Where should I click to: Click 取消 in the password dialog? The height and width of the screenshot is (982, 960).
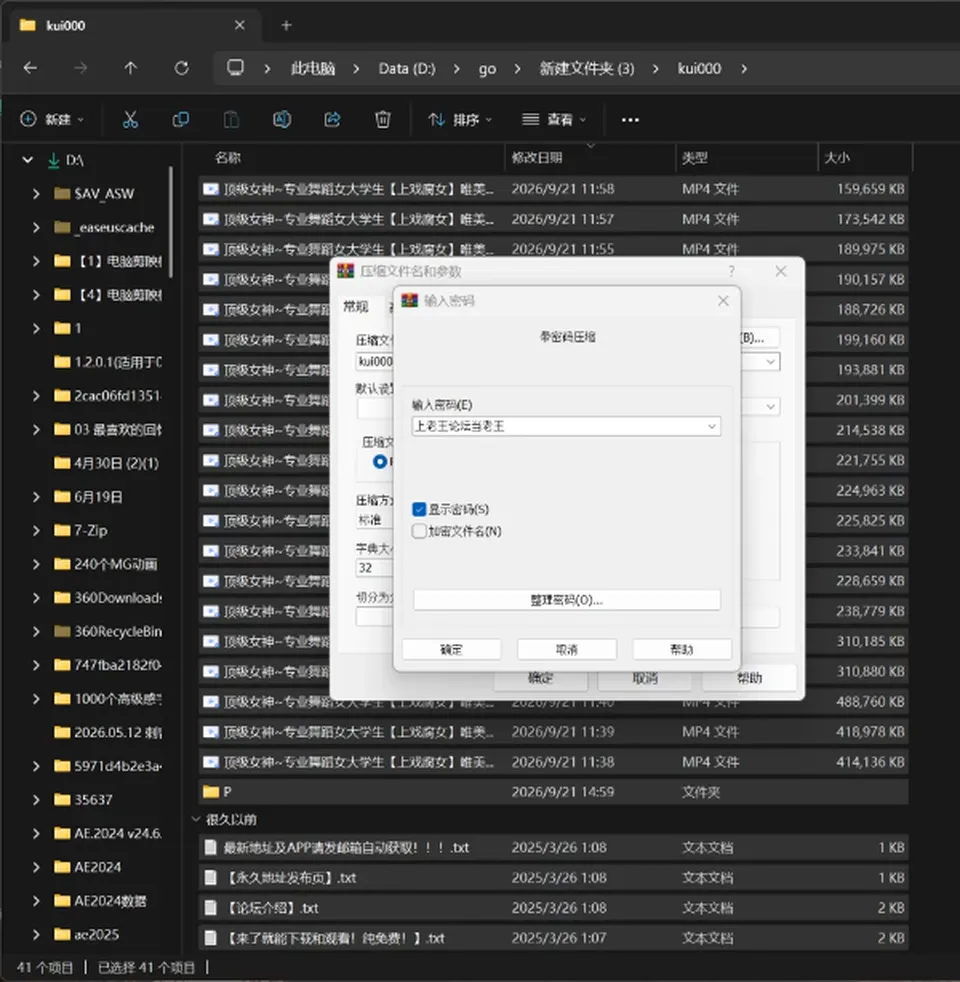[567, 649]
